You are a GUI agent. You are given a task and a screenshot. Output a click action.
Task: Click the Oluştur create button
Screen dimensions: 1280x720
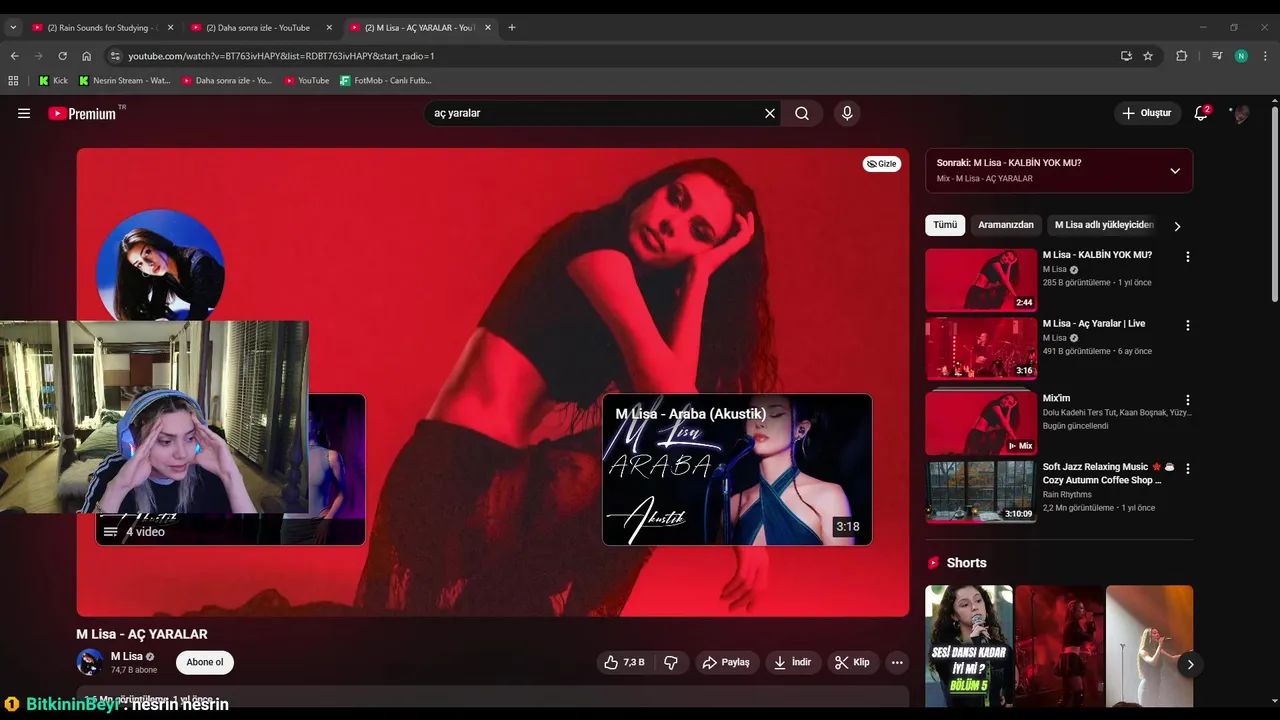(1147, 113)
